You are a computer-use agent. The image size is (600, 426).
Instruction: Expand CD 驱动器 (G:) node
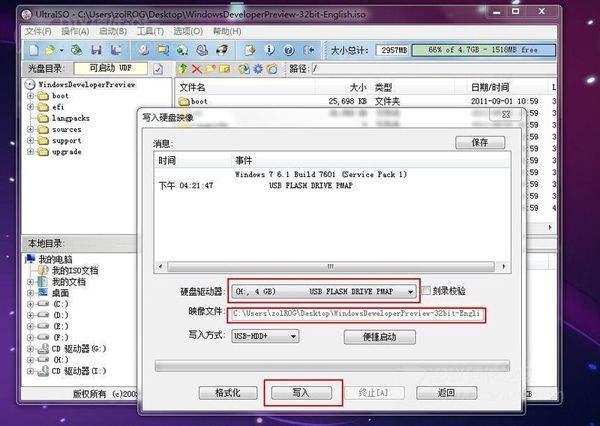pyautogui.click(x=30, y=349)
